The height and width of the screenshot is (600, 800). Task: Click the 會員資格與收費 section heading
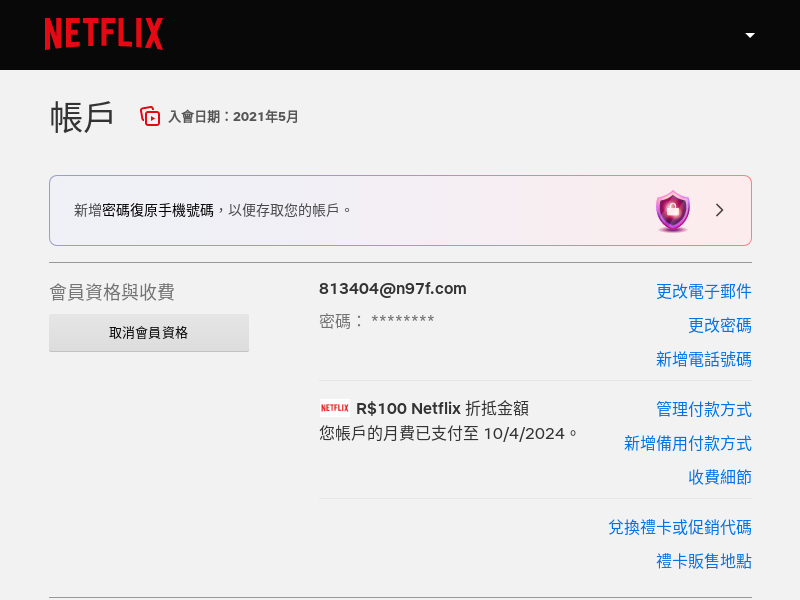(x=112, y=292)
